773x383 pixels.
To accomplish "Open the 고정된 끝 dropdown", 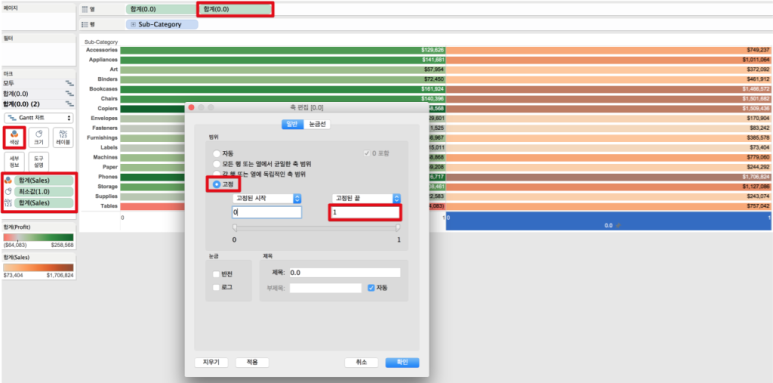I will [x=366, y=198].
